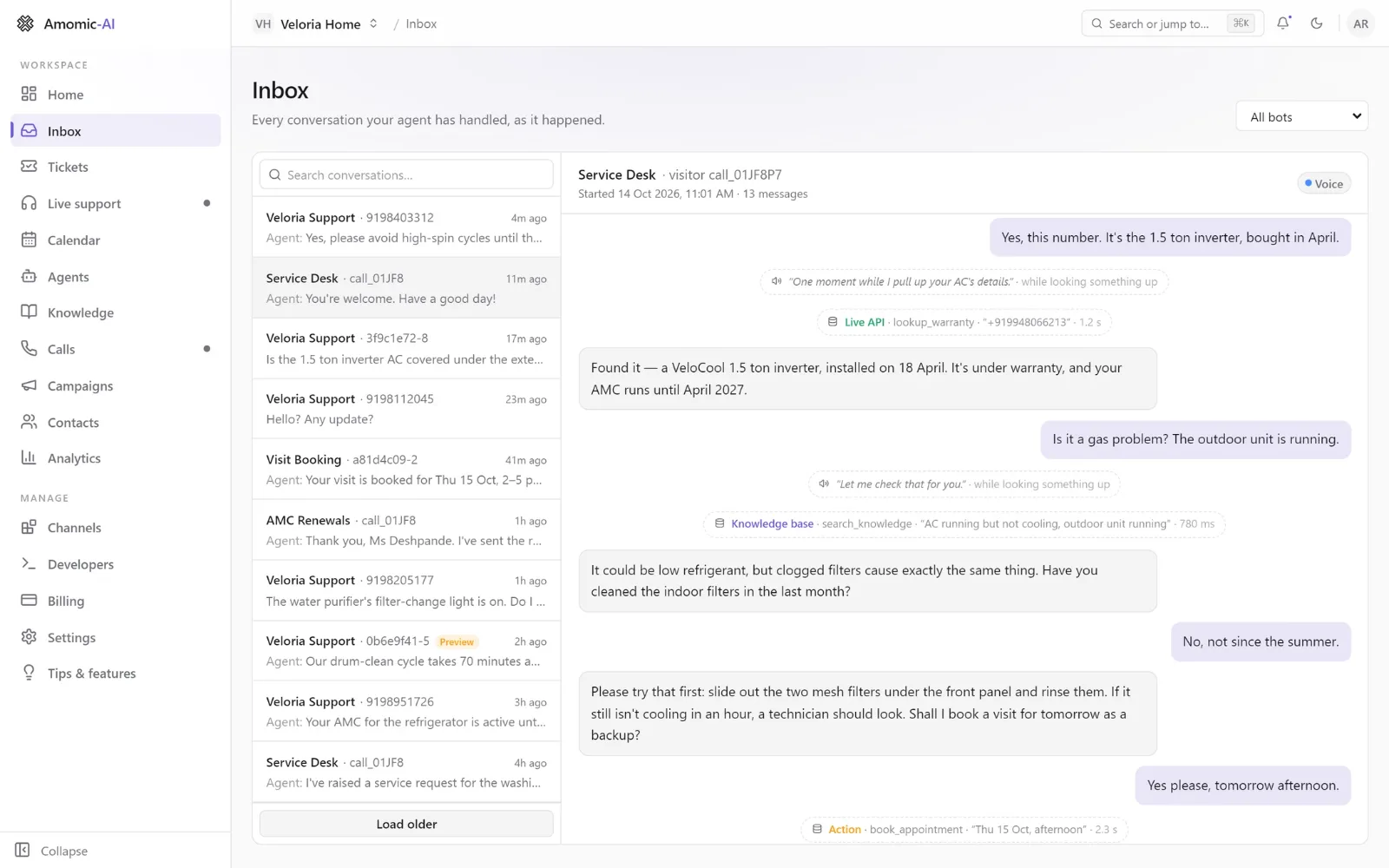Click the Channels sidebar icon
1389x868 pixels.
[x=29, y=528]
